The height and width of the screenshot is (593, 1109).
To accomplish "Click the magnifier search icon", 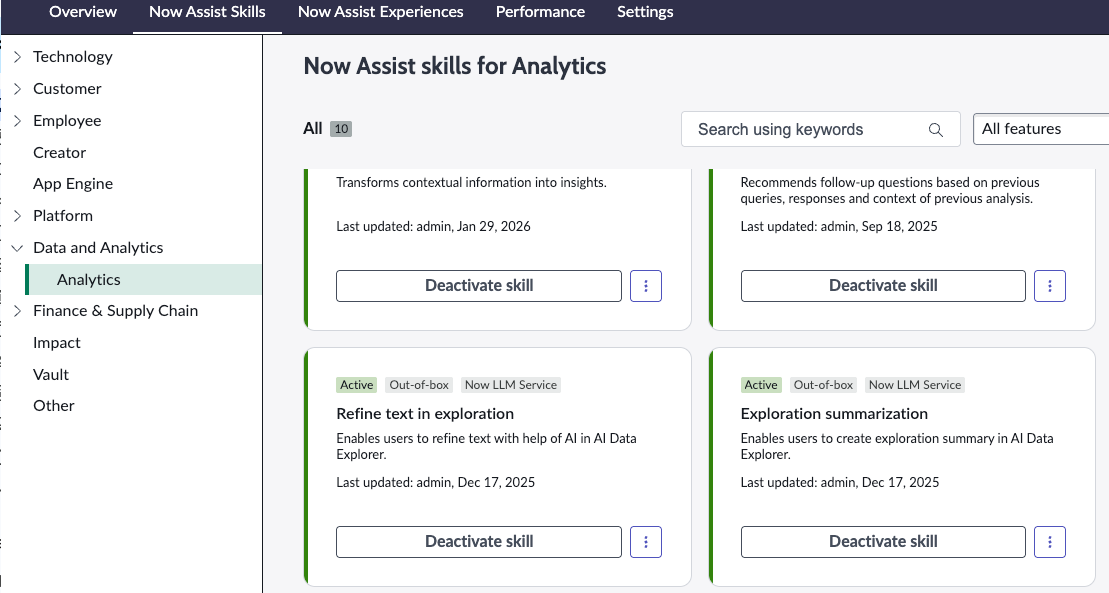I will click(x=936, y=129).
